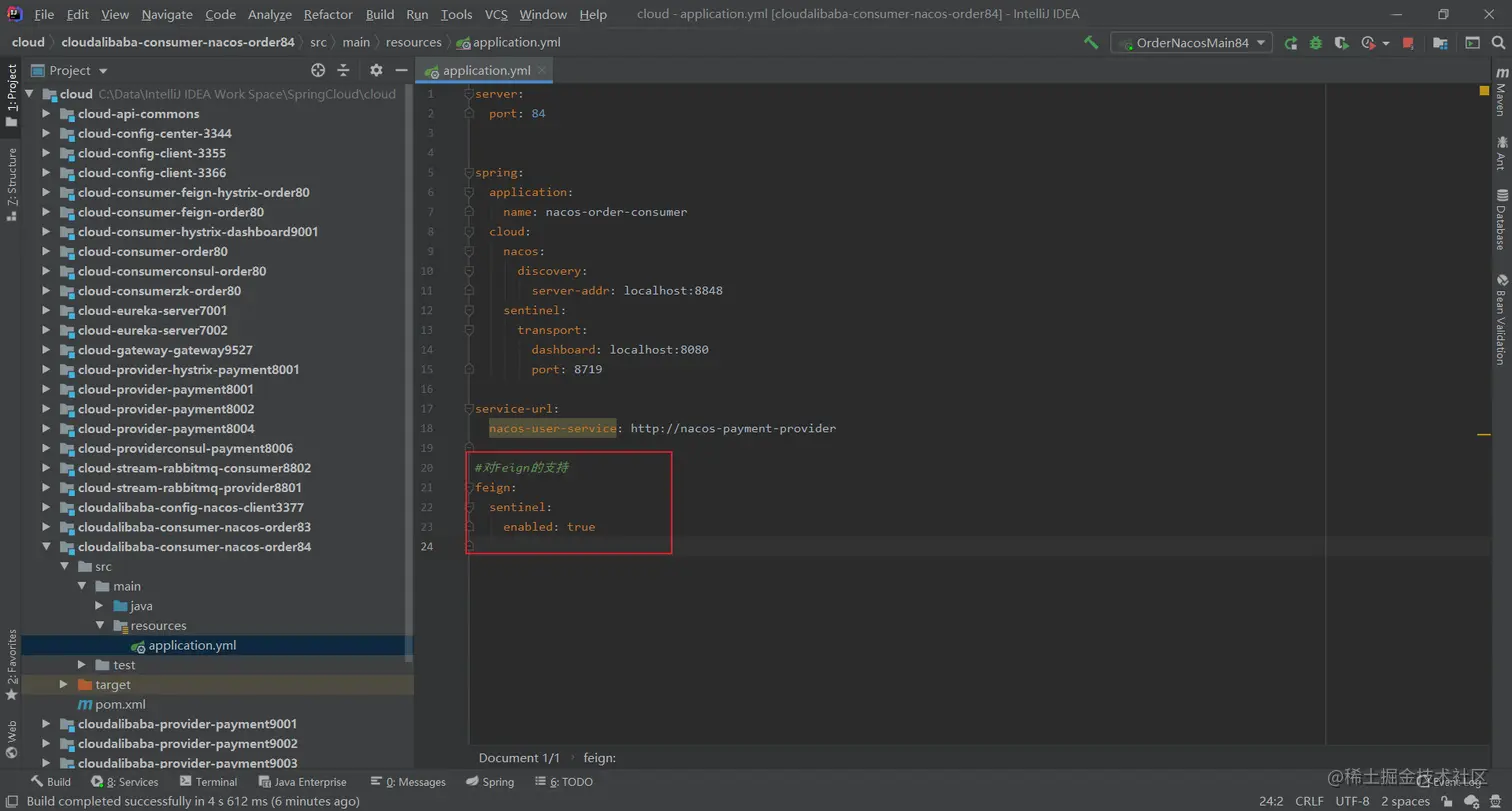Click the feign: breadcrumb below the editor

(x=600, y=758)
